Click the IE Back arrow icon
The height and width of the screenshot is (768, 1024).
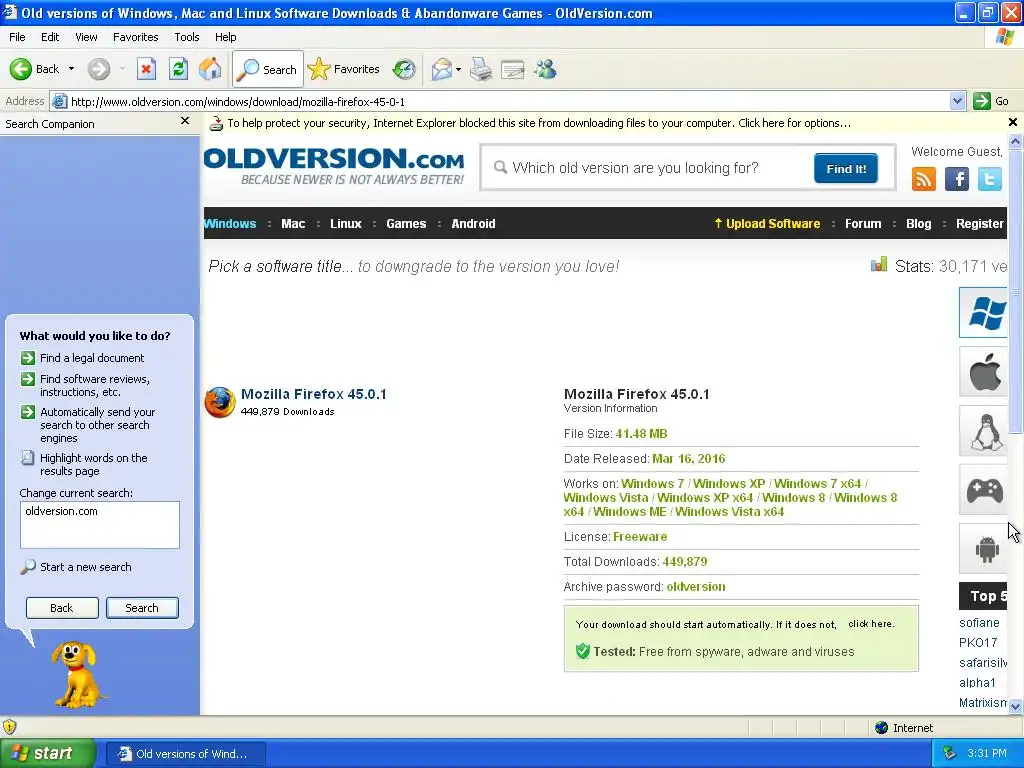pos(21,69)
